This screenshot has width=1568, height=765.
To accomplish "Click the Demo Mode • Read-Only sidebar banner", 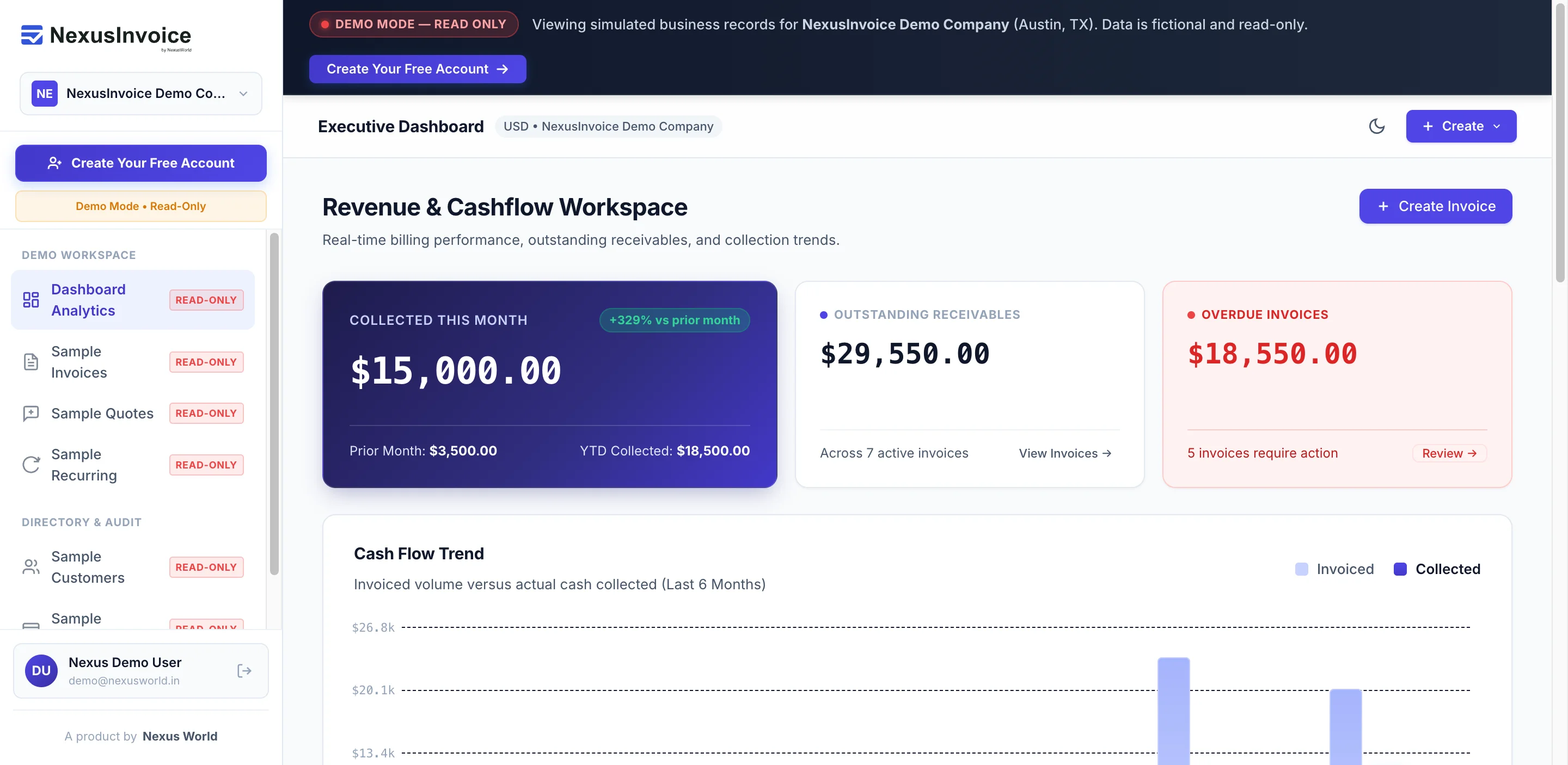I will point(140,206).
